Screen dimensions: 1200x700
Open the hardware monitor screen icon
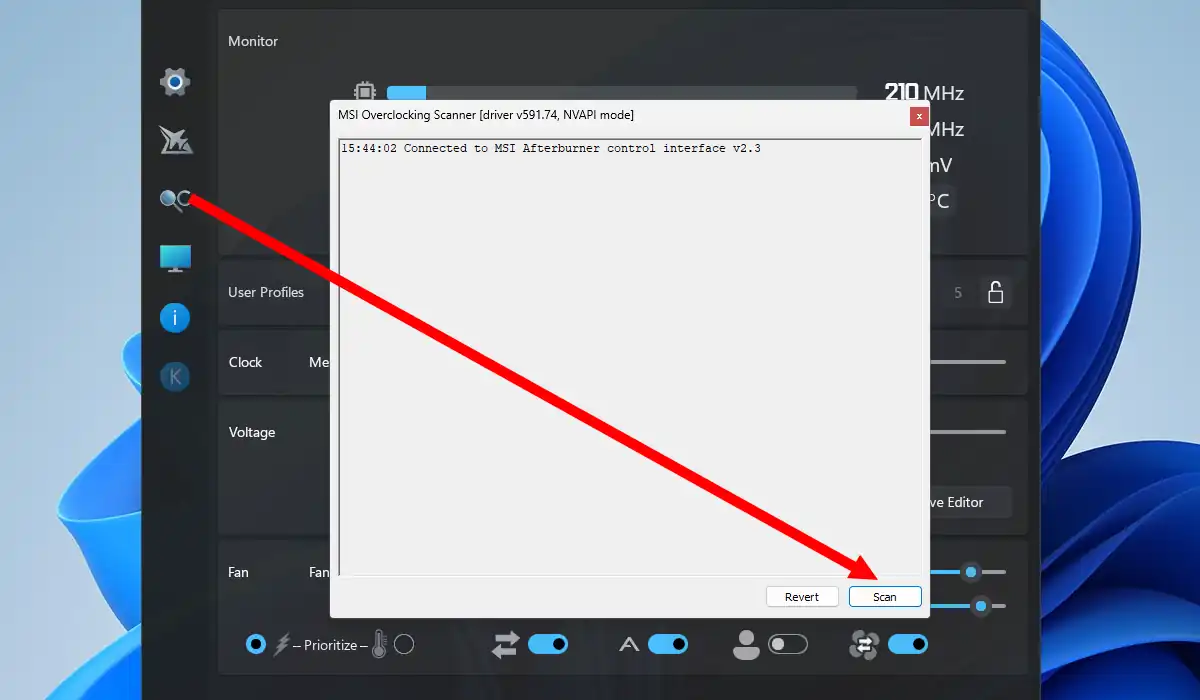click(x=175, y=259)
